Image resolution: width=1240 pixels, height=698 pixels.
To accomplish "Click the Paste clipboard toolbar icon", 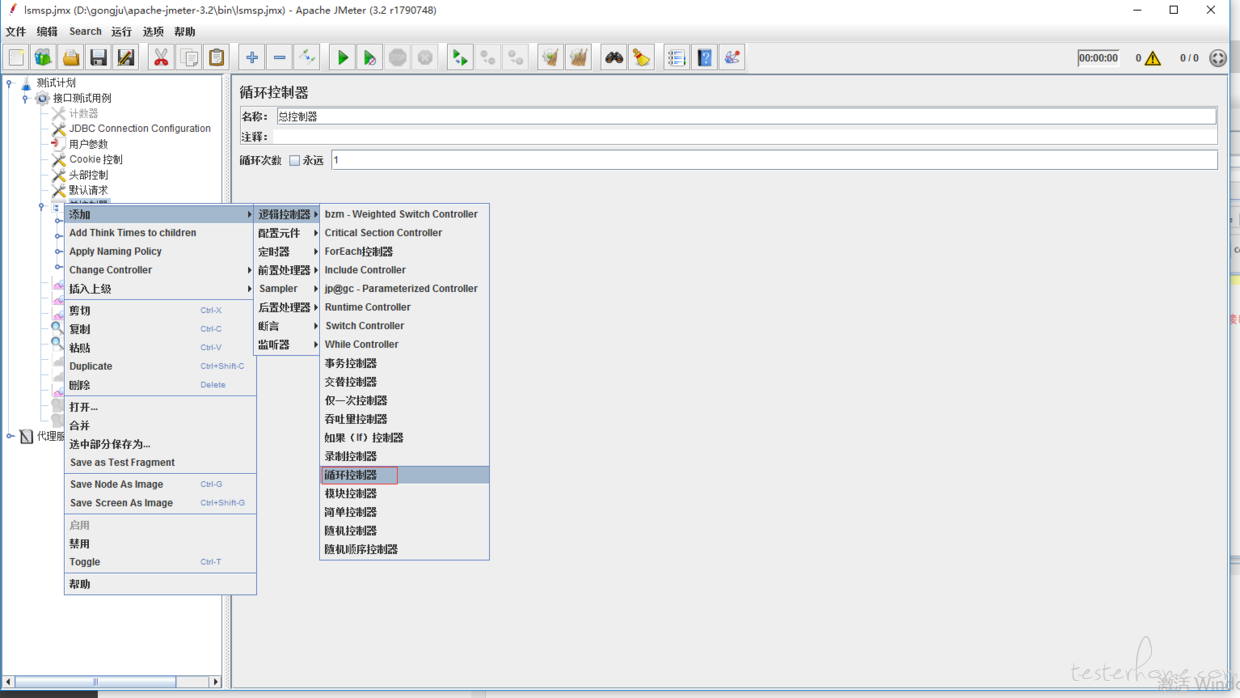I will click(x=217, y=58).
